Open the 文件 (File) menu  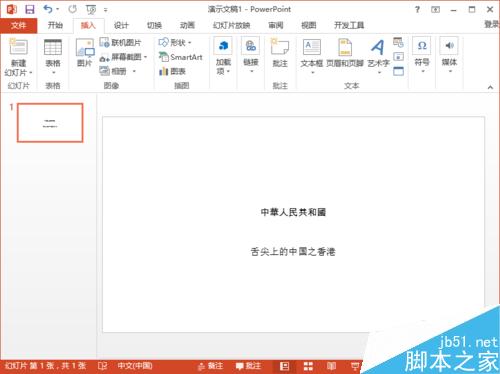pos(18,25)
